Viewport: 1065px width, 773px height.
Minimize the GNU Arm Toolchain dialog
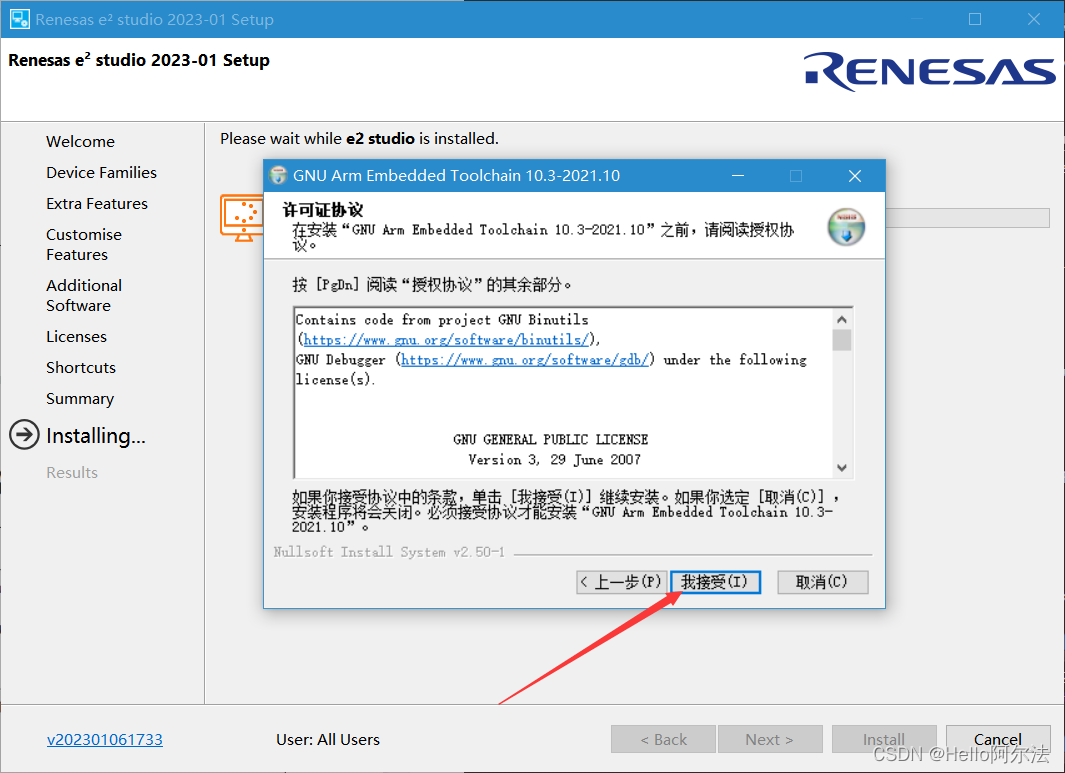point(738,176)
